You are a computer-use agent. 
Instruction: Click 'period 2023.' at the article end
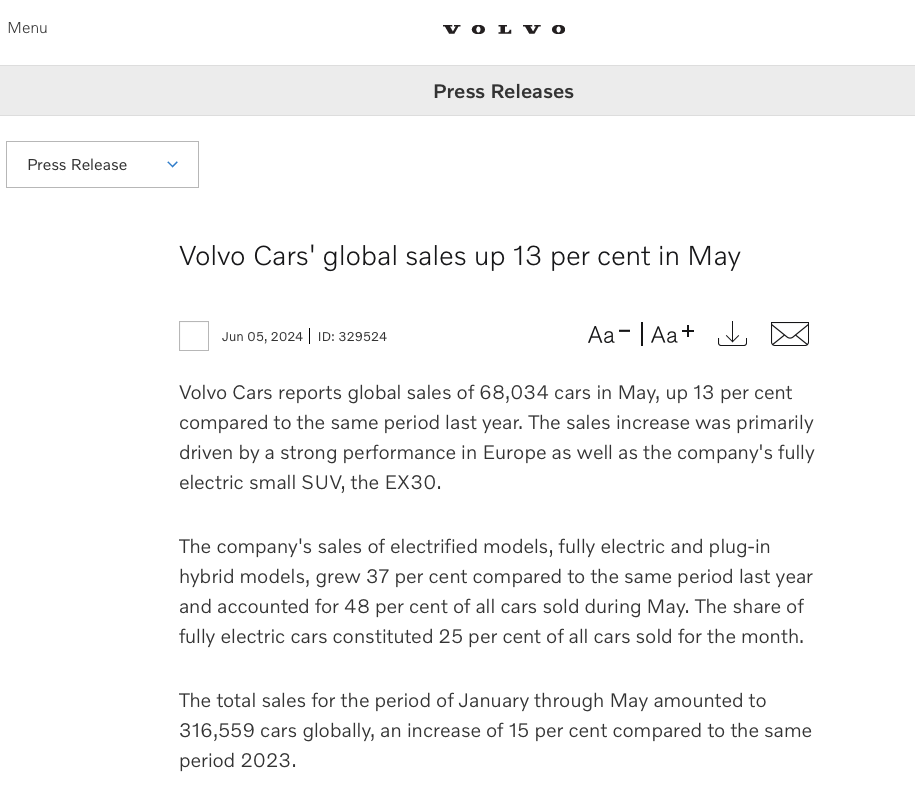(x=237, y=760)
